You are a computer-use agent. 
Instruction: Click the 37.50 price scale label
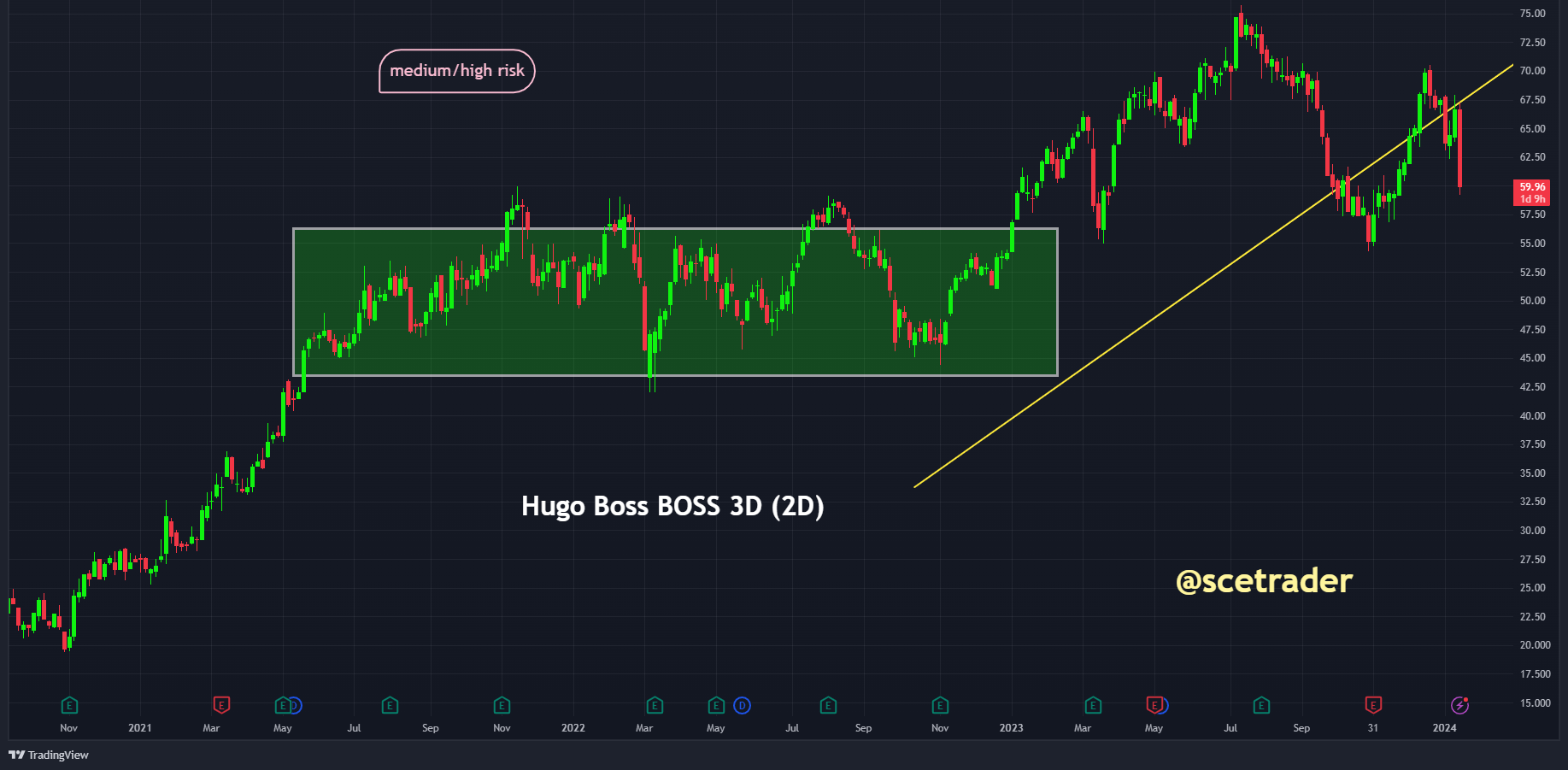coord(1533,444)
